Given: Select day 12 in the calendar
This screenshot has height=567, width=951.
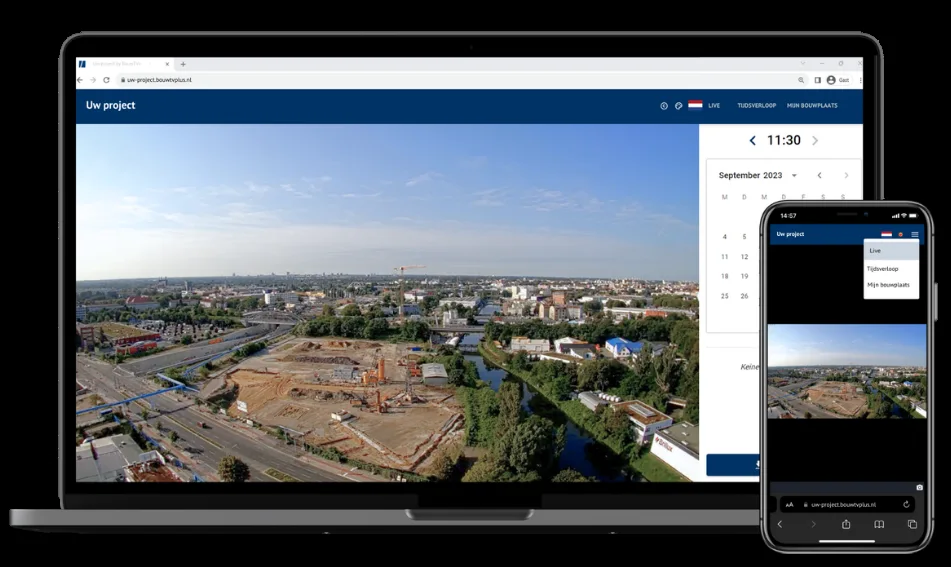Looking at the screenshot, I should (744, 257).
